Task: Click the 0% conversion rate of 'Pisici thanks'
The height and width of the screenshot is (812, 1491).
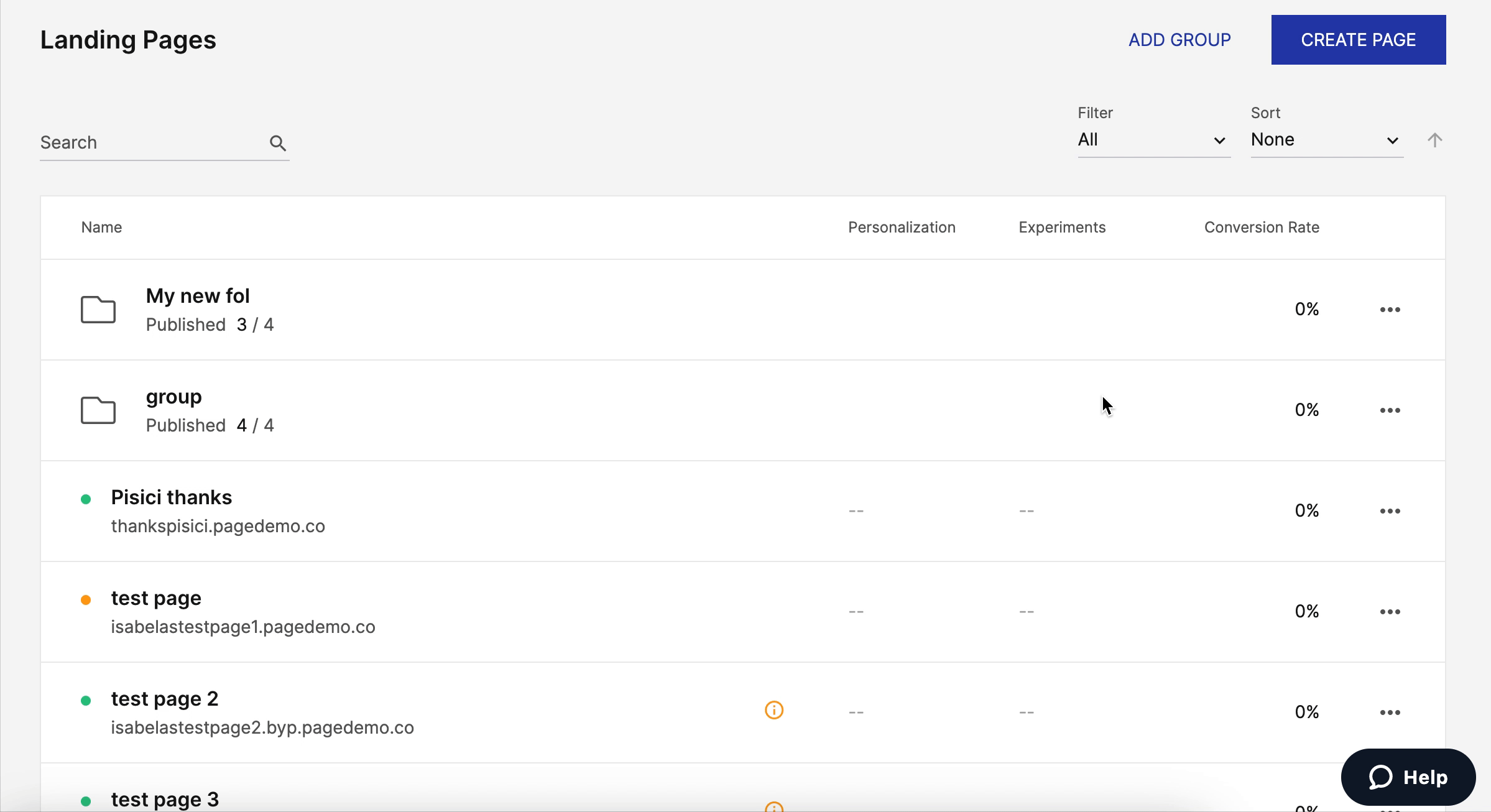Action: [1307, 511]
